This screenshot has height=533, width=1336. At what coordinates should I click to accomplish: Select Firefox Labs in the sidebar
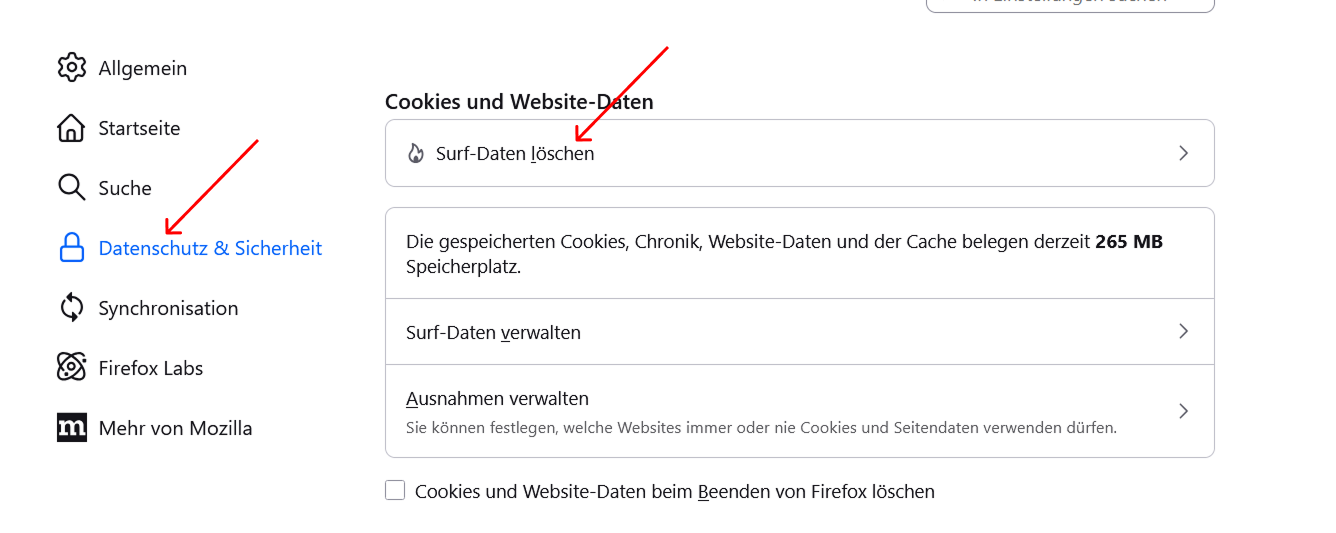coord(151,368)
